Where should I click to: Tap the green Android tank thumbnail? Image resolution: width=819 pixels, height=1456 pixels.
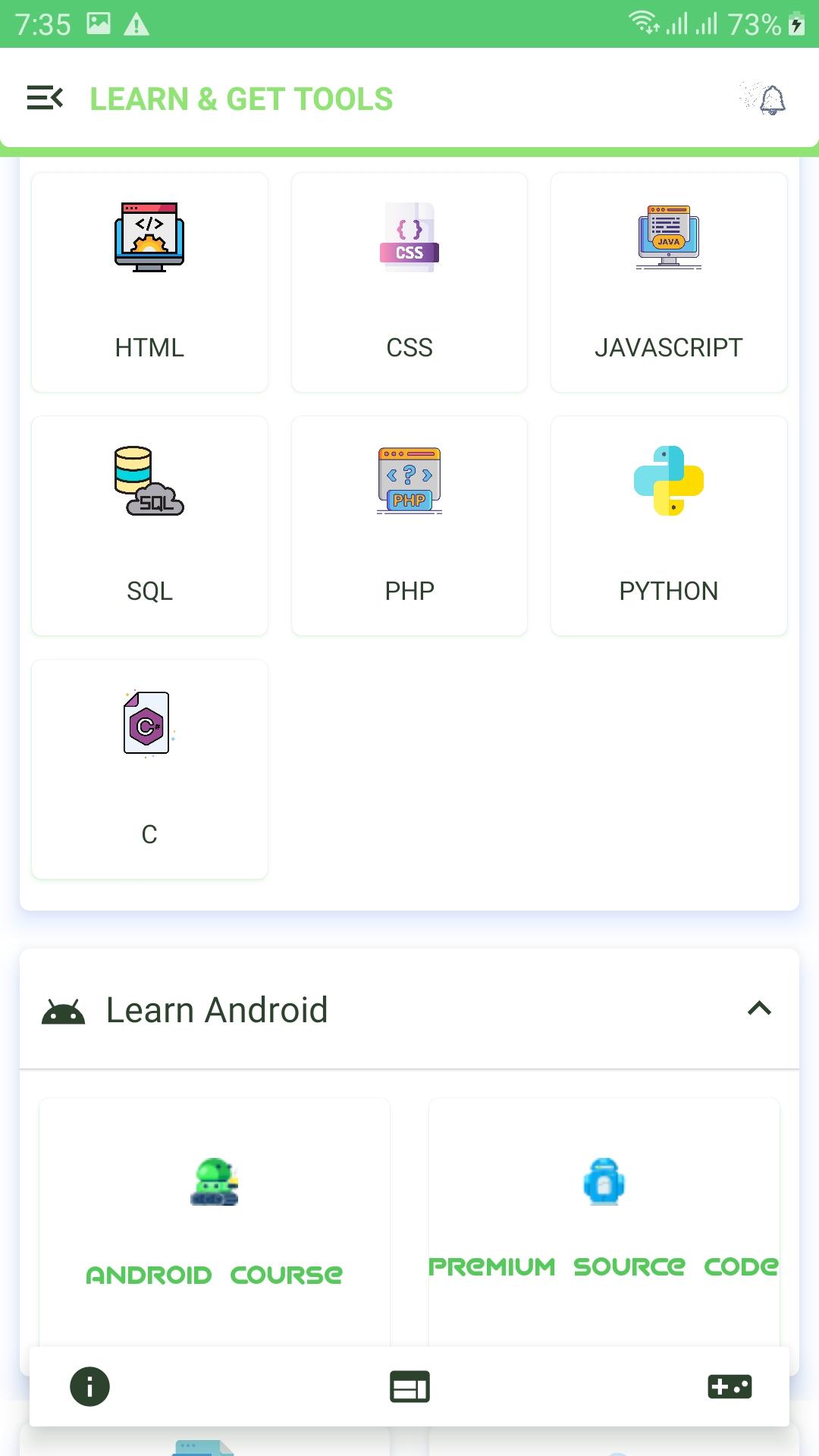point(215,1182)
